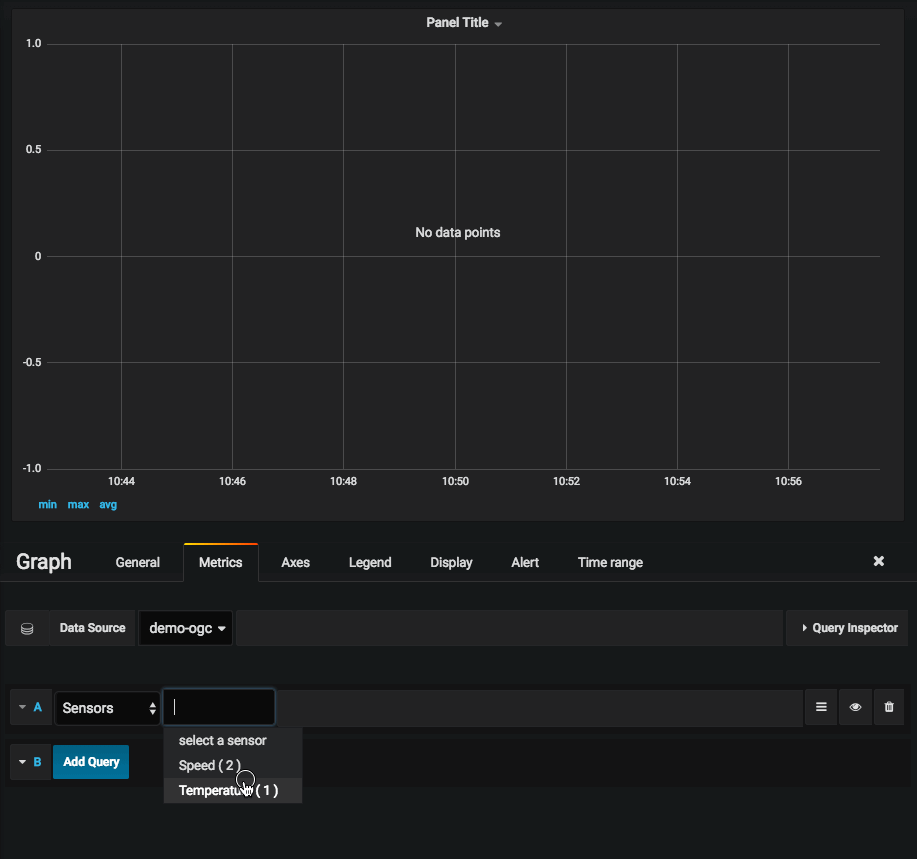
Task: Click the database icon beside Data Source
Action: [x=27, y=629]
